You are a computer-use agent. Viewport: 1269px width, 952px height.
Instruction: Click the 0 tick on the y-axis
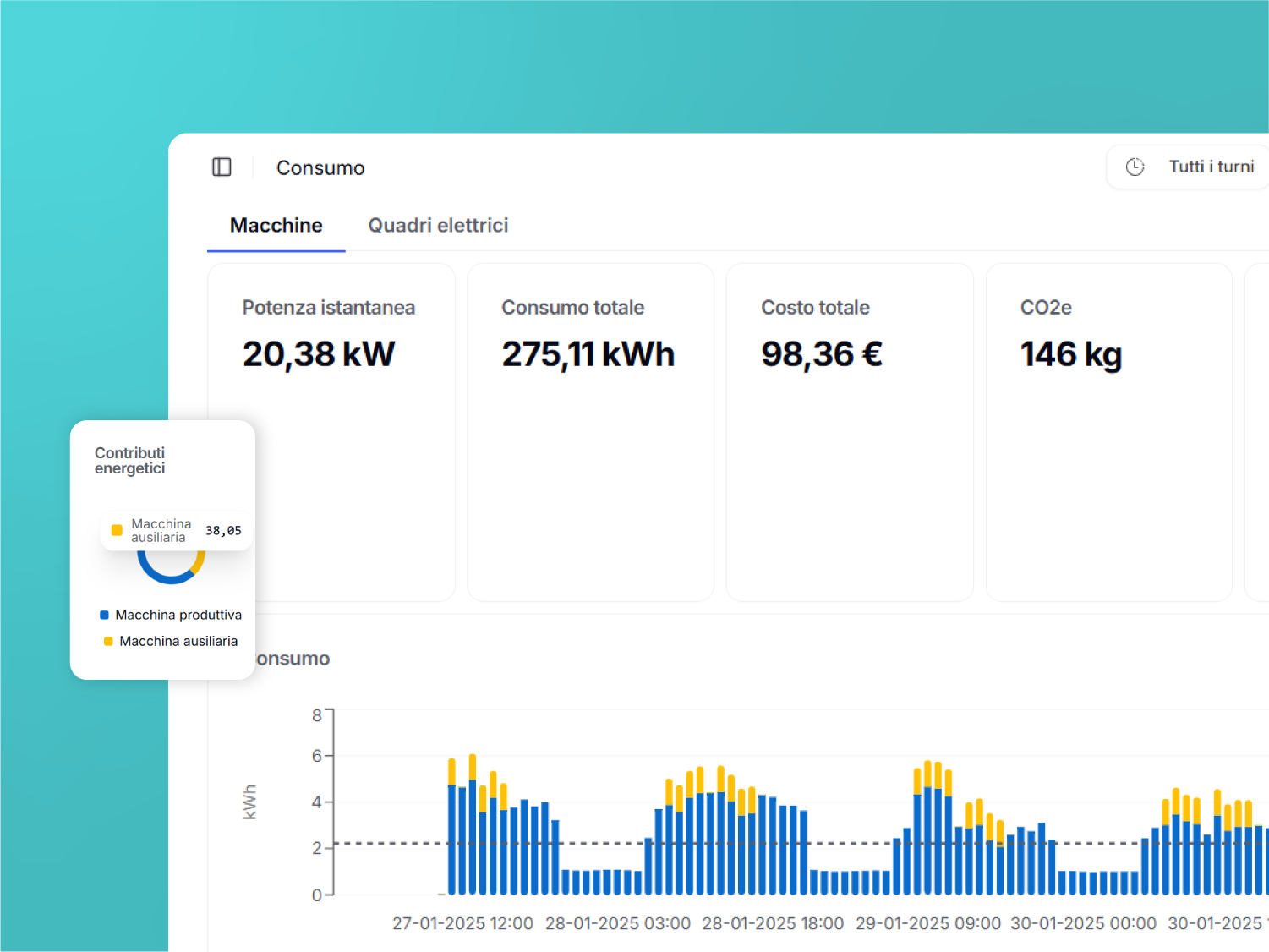coord(317,895)
